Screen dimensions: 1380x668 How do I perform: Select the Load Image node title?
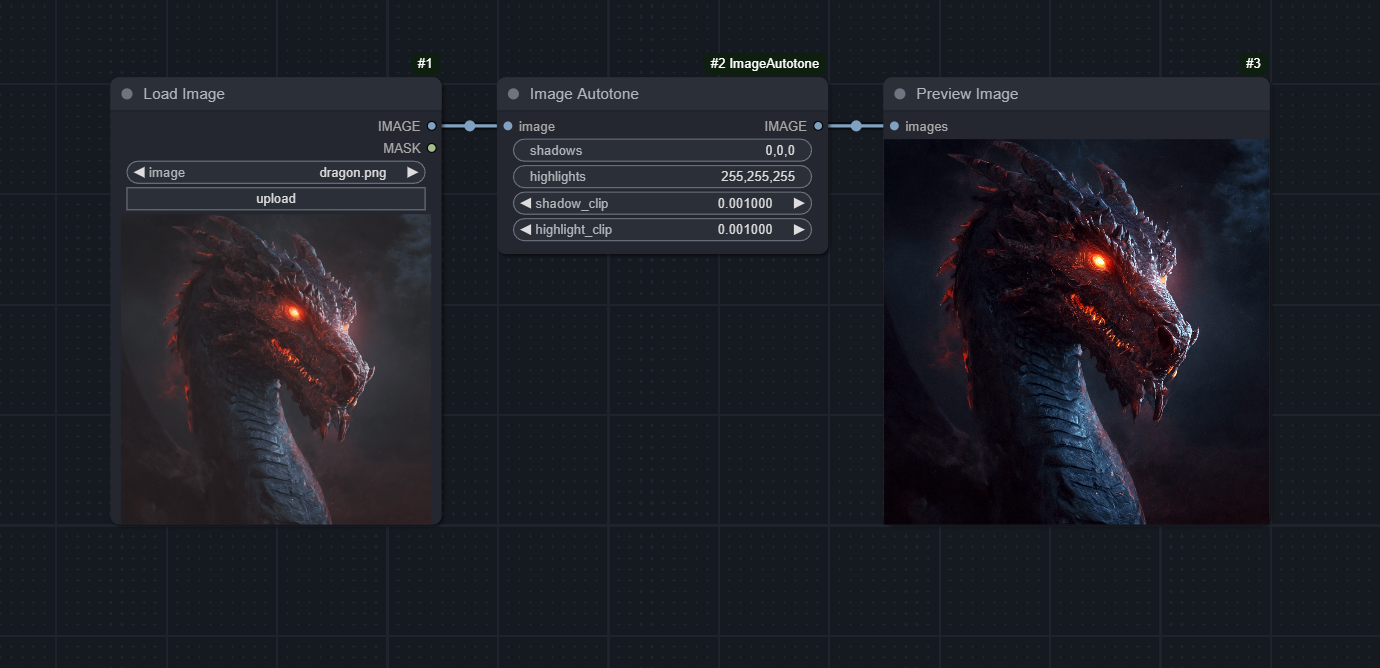coord(184,94)
